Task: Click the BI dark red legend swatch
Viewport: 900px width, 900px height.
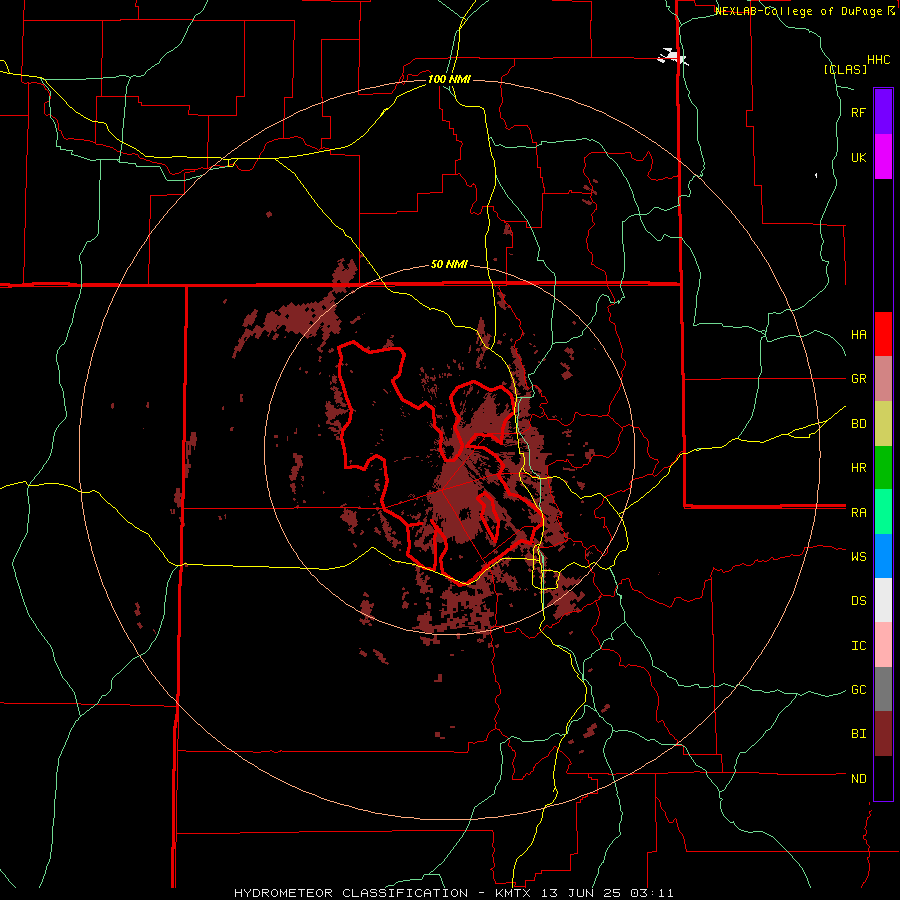Action: coord(883,734)
